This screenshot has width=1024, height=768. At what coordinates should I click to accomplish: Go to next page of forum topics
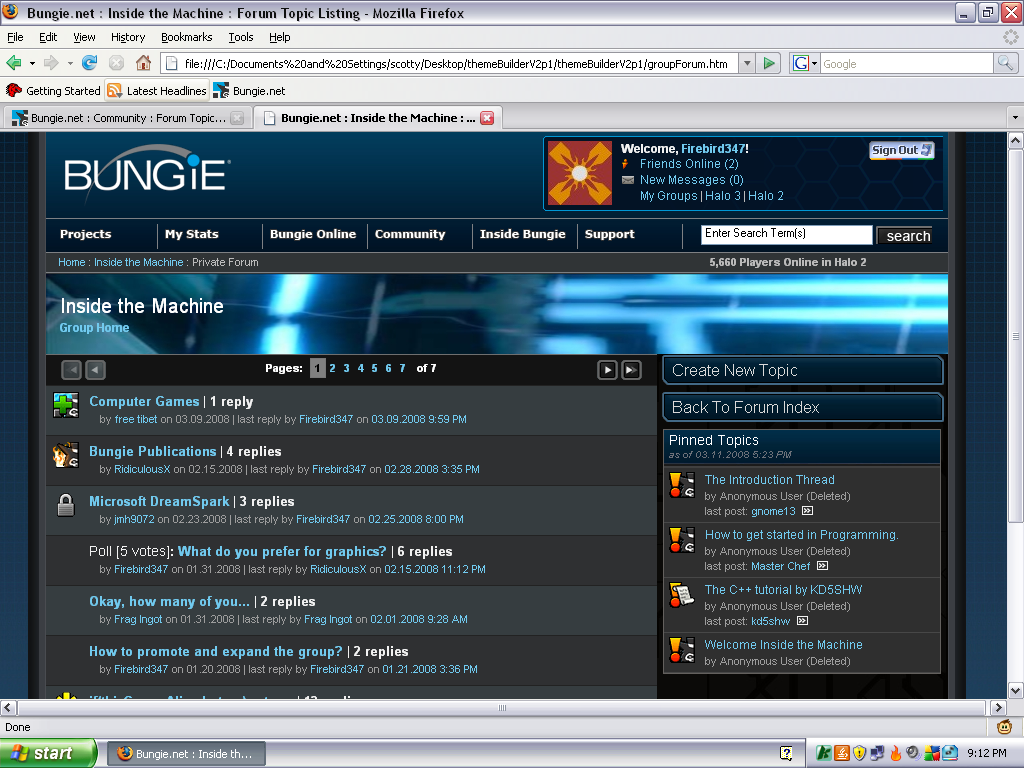[607, 370]
